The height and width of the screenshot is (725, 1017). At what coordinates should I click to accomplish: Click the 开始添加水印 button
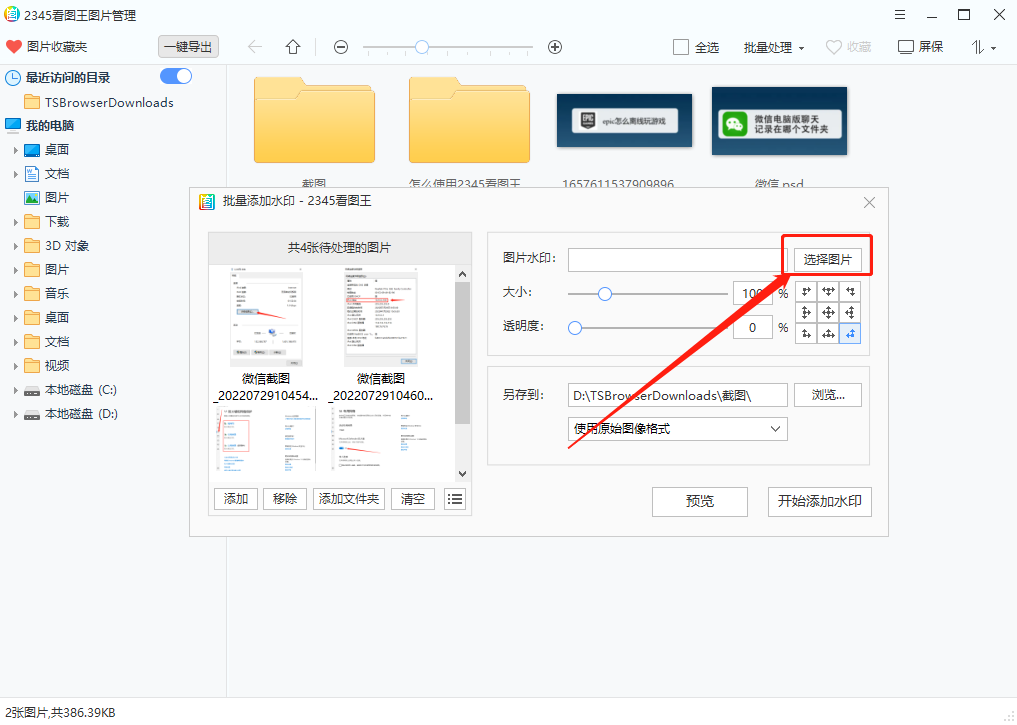point(819,501)
